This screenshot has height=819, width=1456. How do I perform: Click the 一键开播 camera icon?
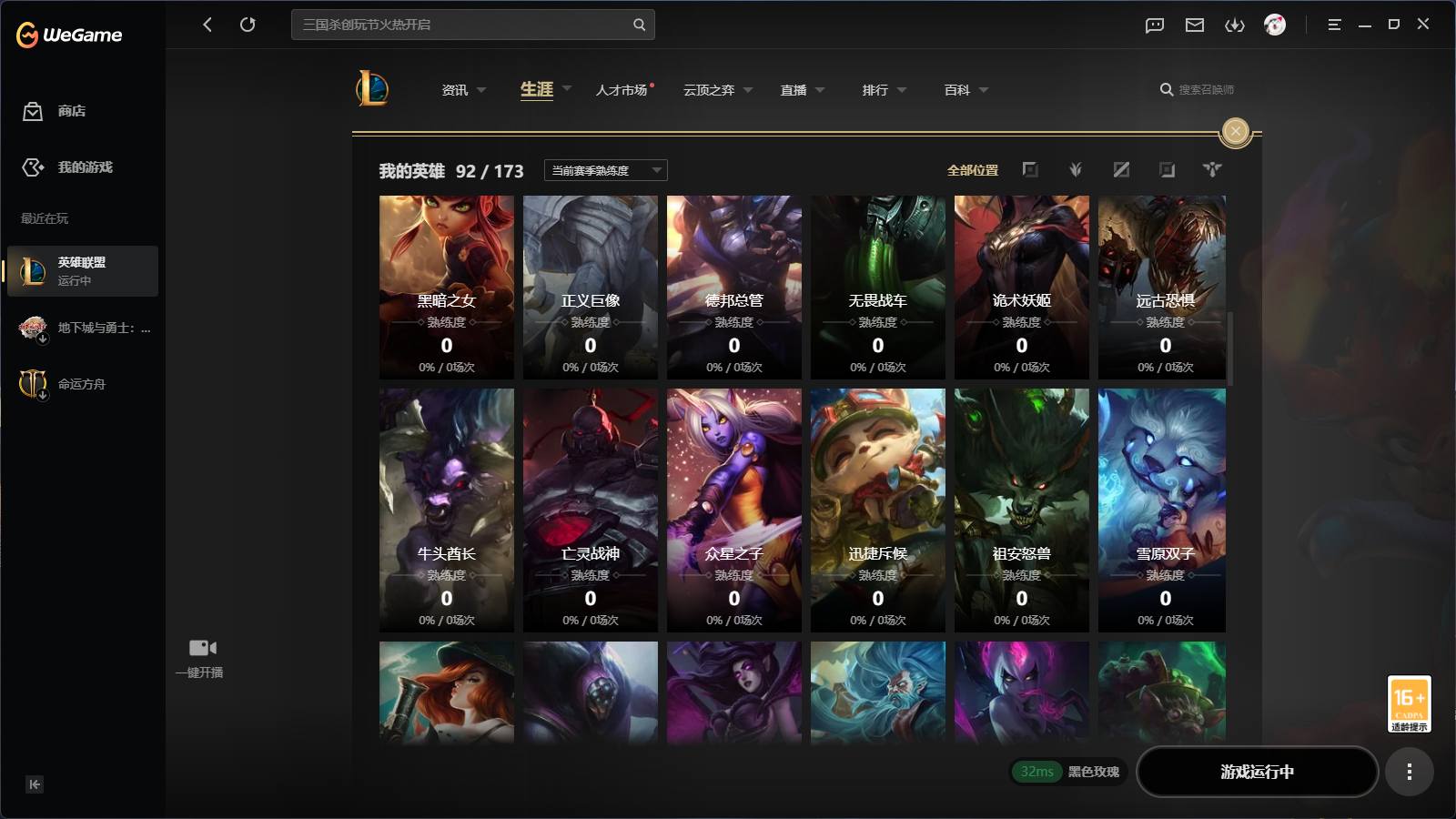(x=203, y=648)
